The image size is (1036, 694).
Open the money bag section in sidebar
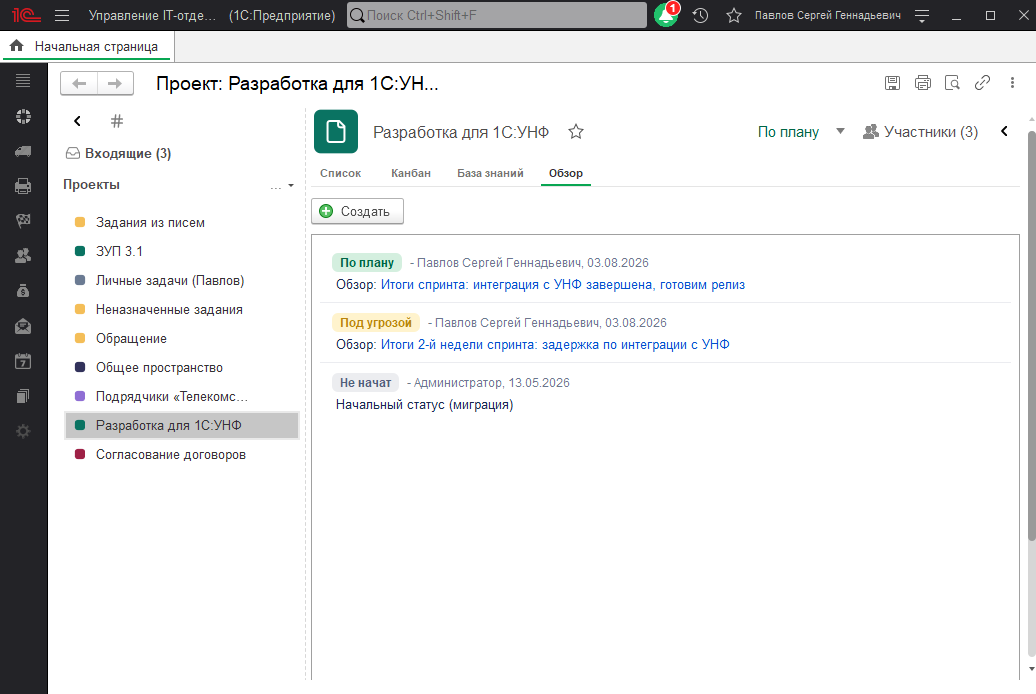(23, 291)
